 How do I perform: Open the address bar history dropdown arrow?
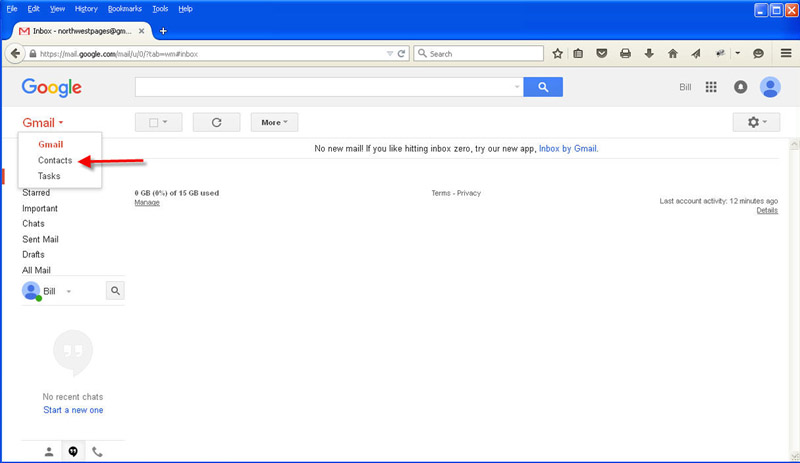pyautogui.click(x=390, y=54)
